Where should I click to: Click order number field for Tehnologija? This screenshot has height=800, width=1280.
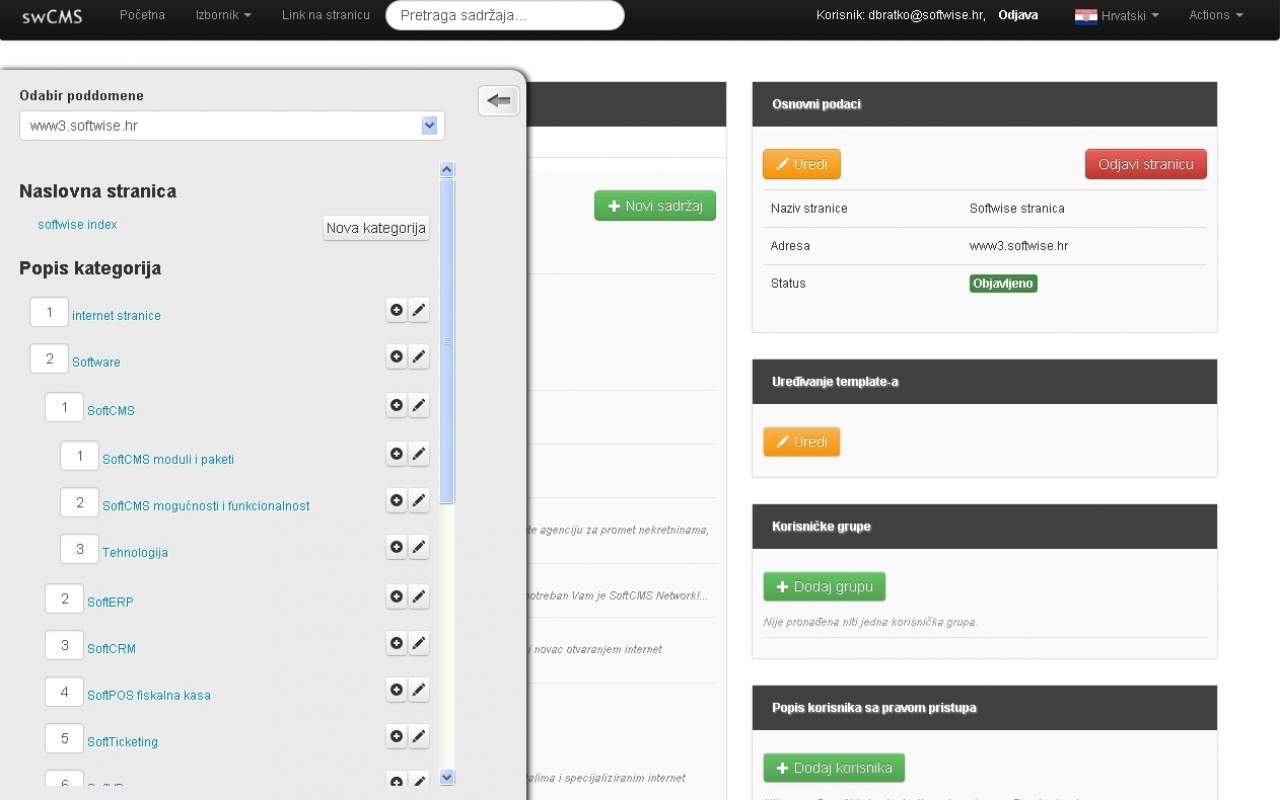(79, 549)
